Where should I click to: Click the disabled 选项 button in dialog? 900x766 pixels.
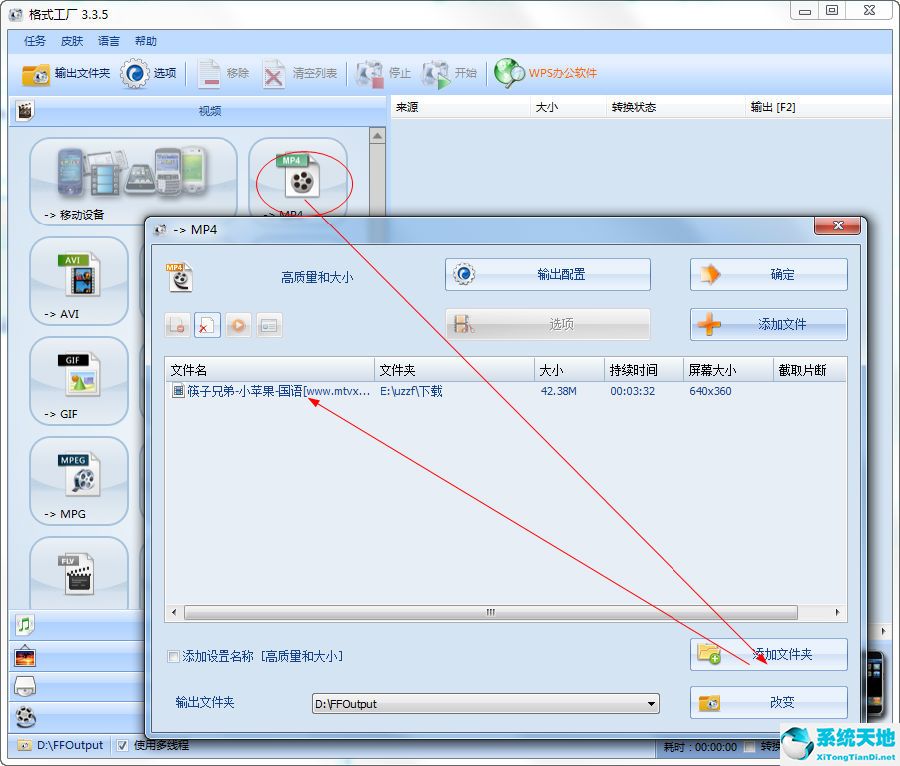(x=548, y=324)
